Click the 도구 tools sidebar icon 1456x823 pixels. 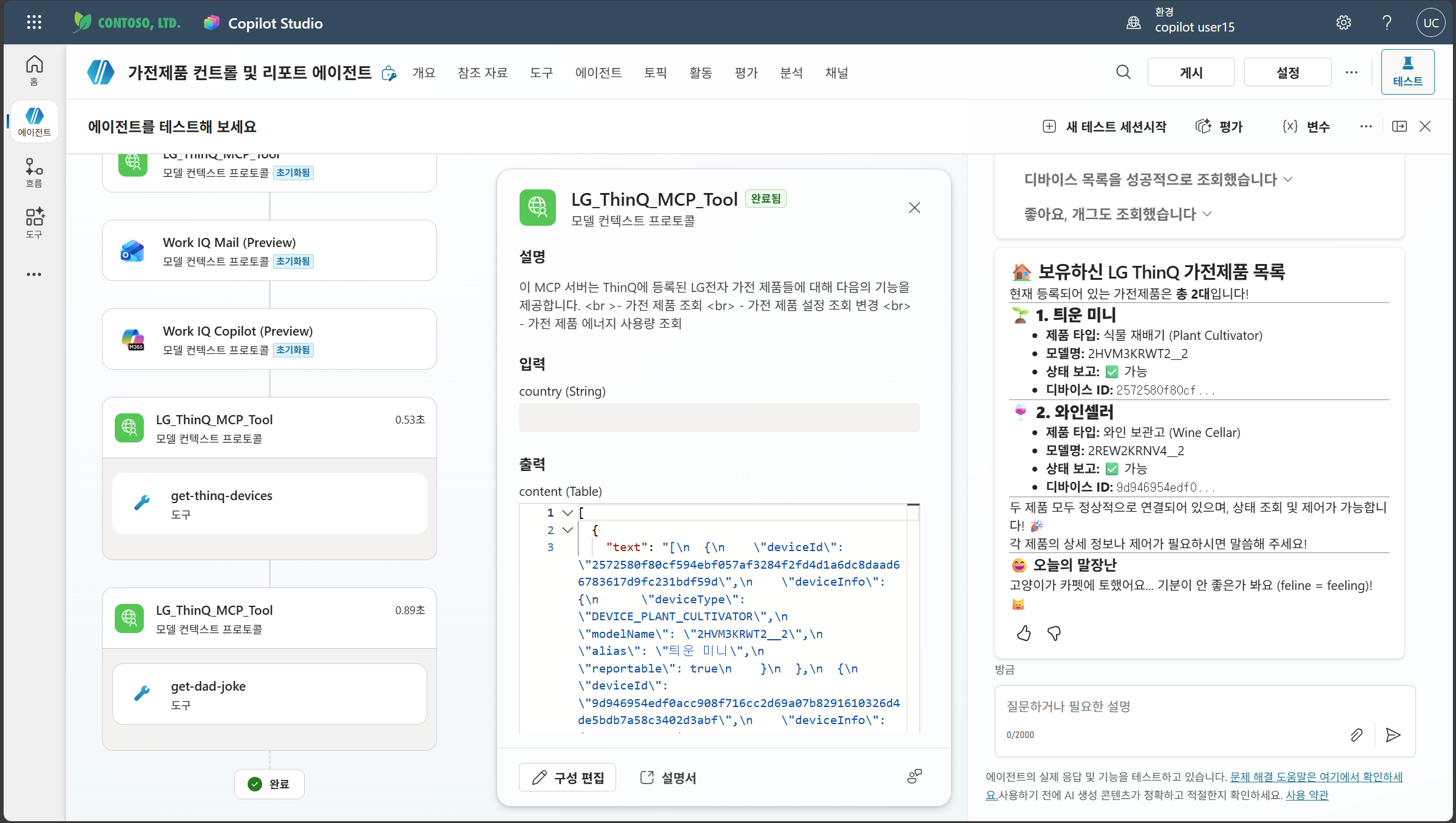34,223
